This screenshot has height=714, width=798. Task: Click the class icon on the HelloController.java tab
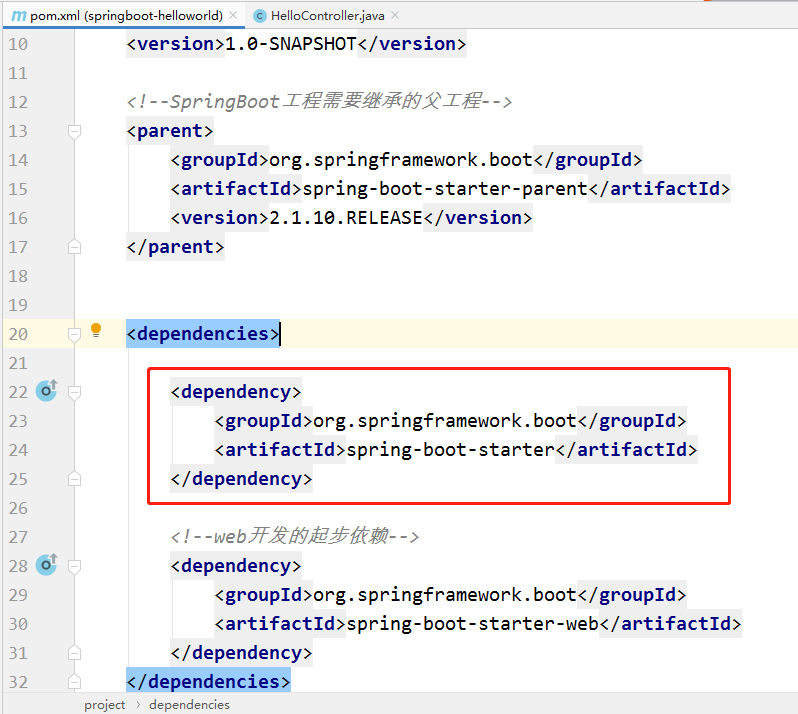tap(260, 16)
